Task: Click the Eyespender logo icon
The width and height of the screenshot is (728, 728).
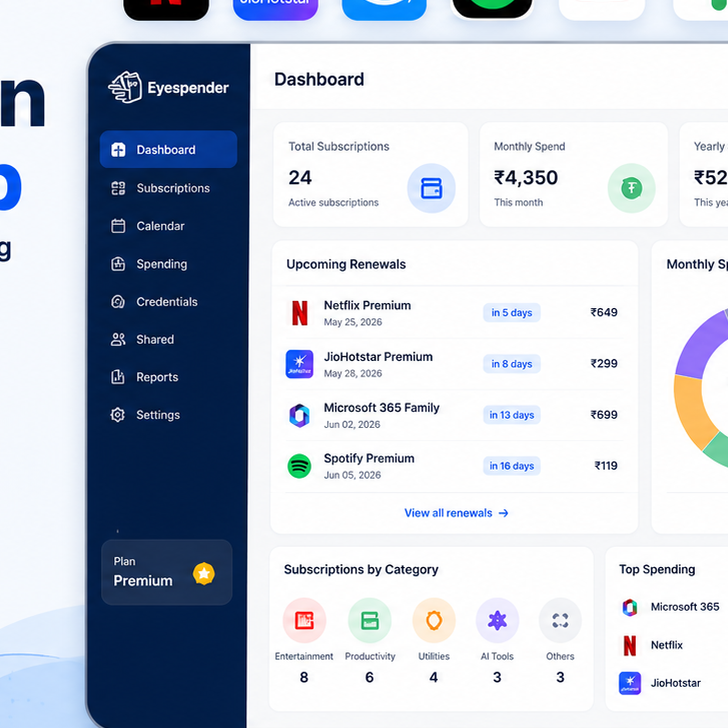Action: point(125,87)
